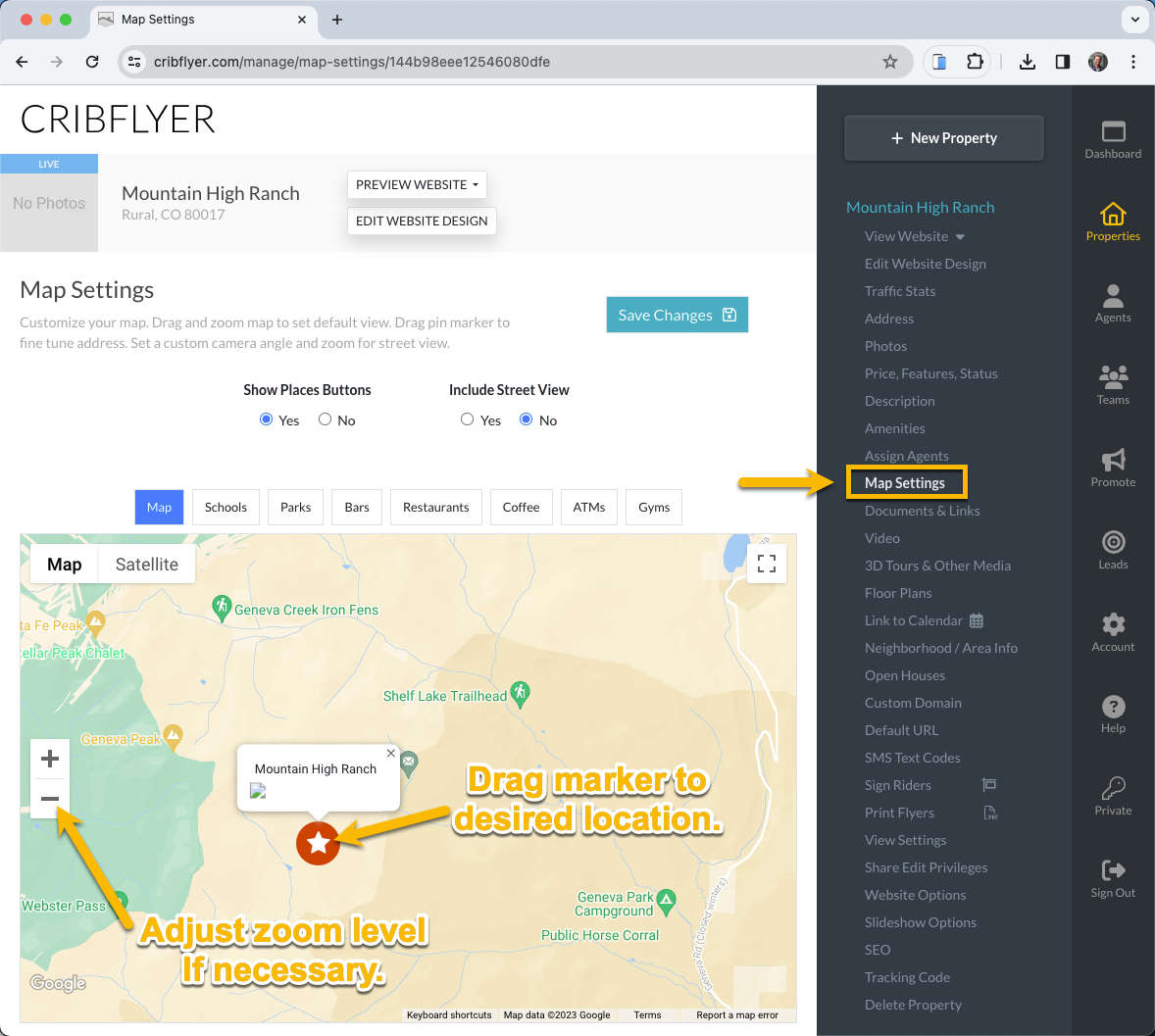Screen dimensions: 1155x1036
Task: Close the Mountain High Ranch info popup
Action: click(x=391, y=754)
